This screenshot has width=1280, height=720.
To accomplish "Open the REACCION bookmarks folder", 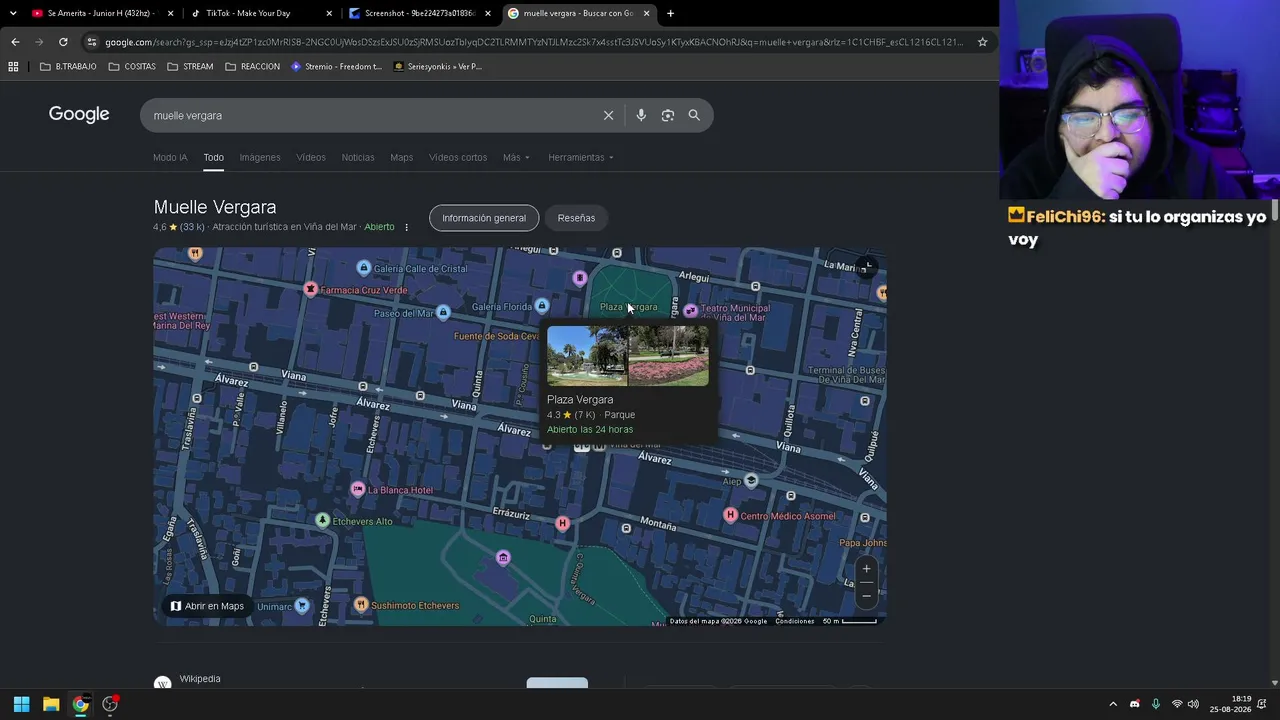I will coord(252,67).
